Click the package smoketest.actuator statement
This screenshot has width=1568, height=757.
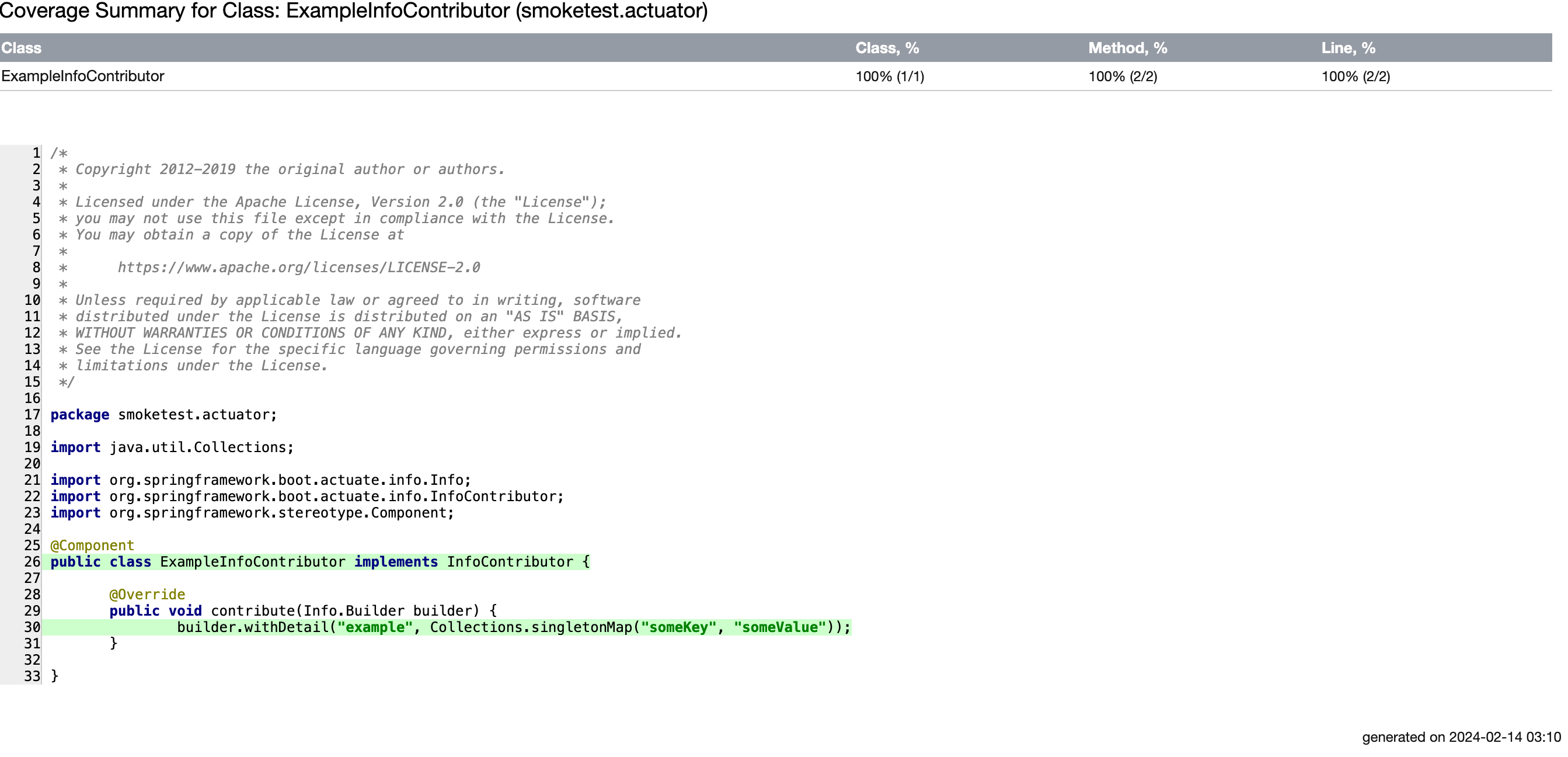163,415
